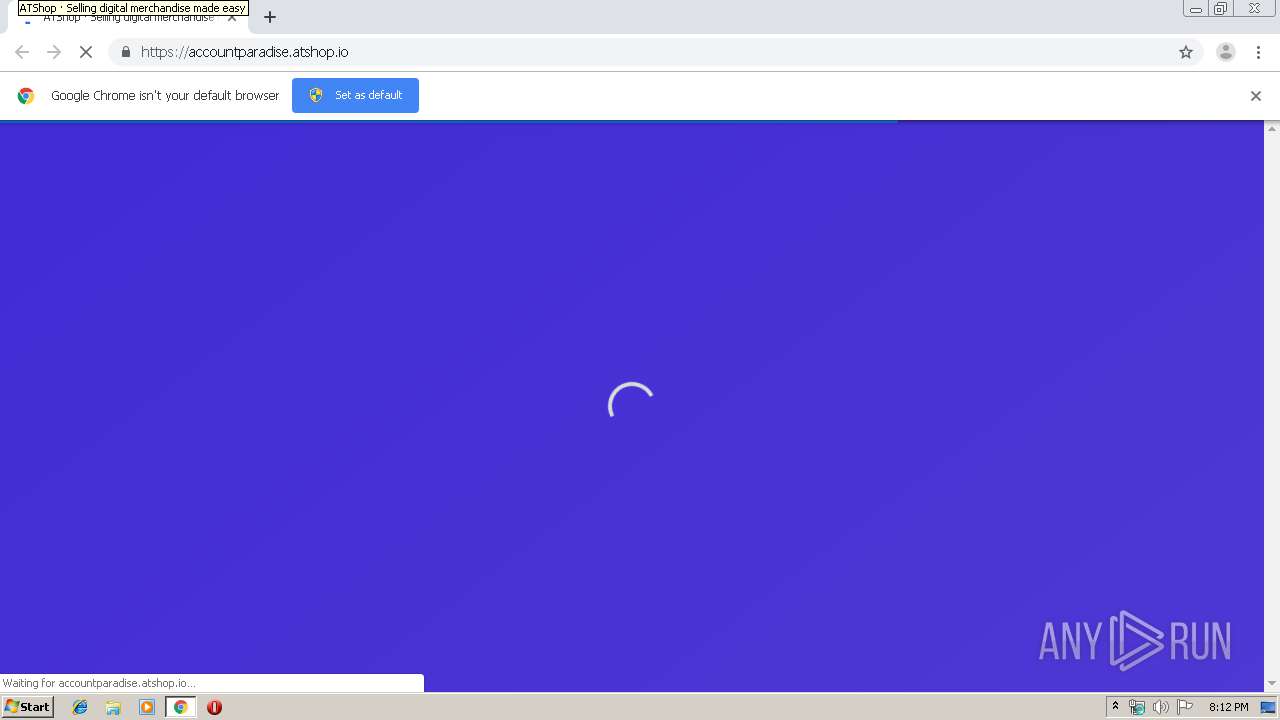The height and width of the screenshot is (720, 1280).
Task: Go forward to next page
Action: tap(54, 52)
